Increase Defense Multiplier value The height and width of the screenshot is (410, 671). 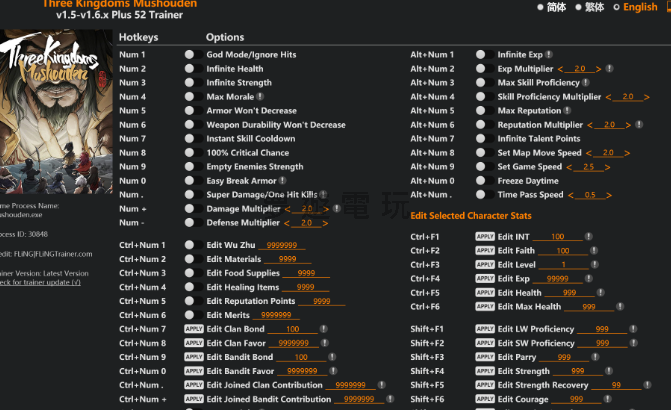(325, 223)
